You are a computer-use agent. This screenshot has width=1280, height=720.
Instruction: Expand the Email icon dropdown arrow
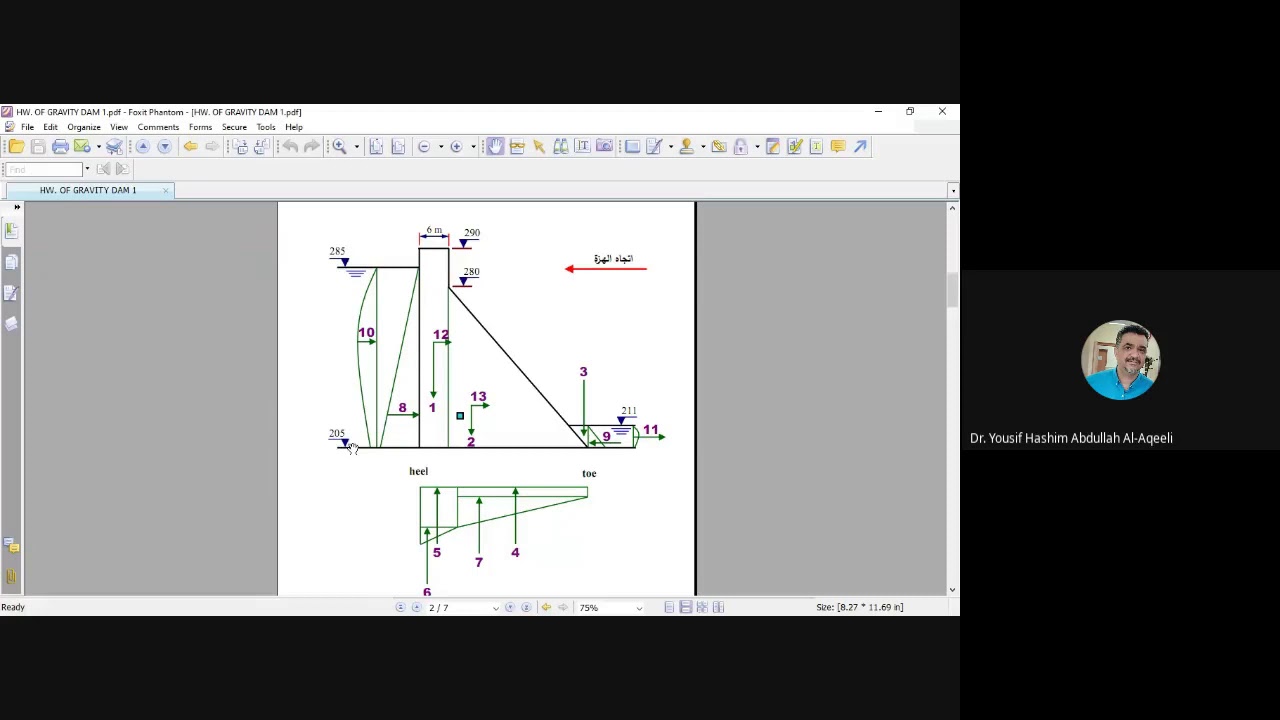(x=98, y=147)
